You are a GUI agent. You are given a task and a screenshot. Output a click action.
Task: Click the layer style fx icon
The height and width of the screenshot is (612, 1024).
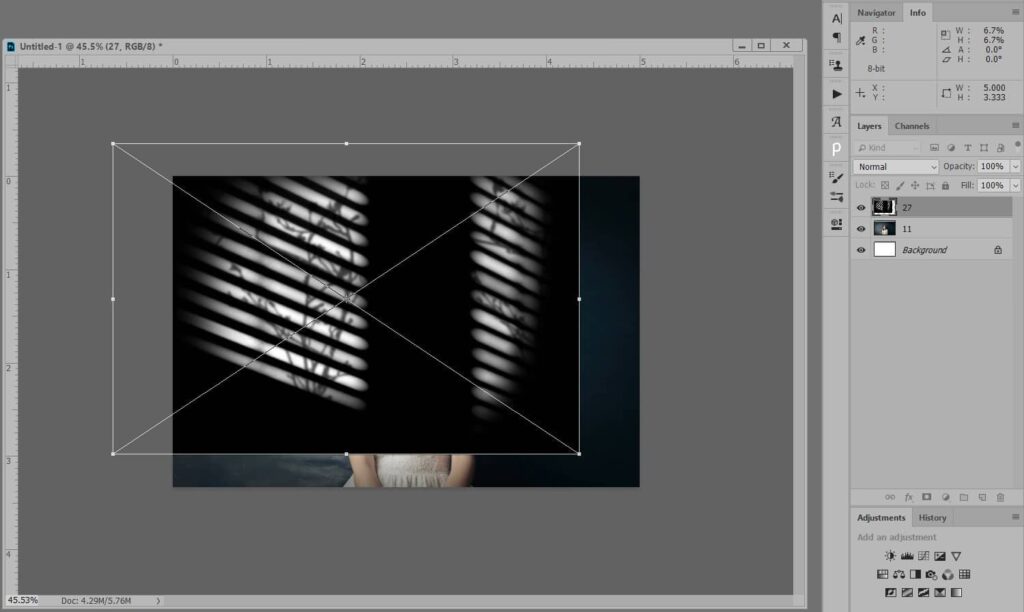tap(909, 497)
